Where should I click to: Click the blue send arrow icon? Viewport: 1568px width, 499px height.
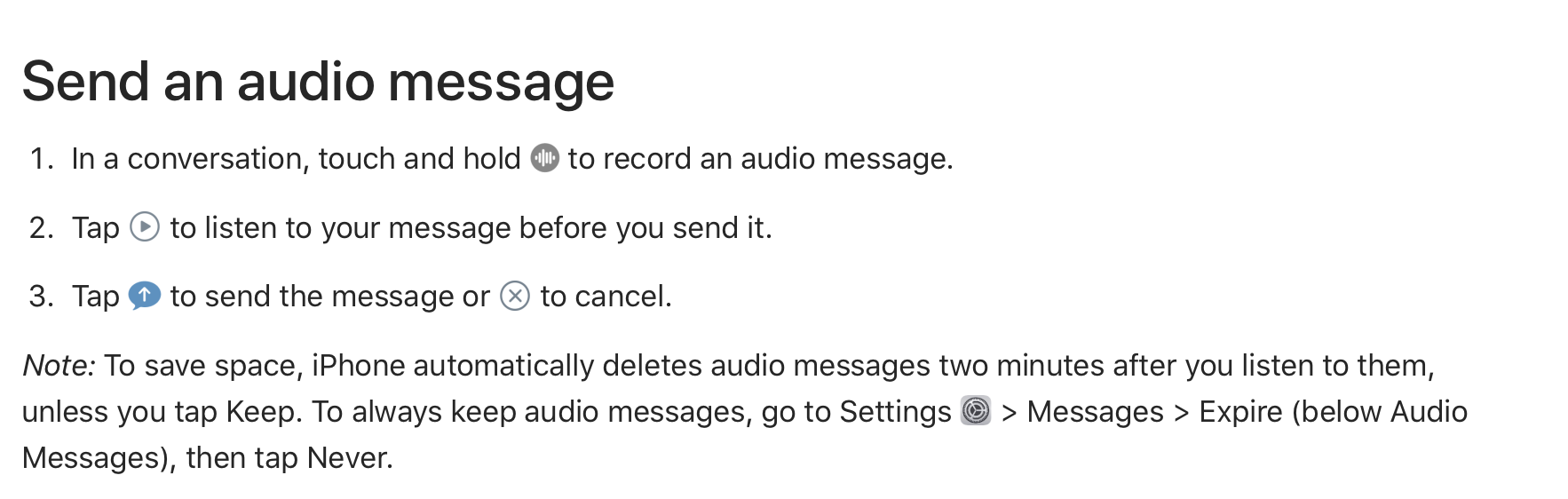tap(145, 296)
